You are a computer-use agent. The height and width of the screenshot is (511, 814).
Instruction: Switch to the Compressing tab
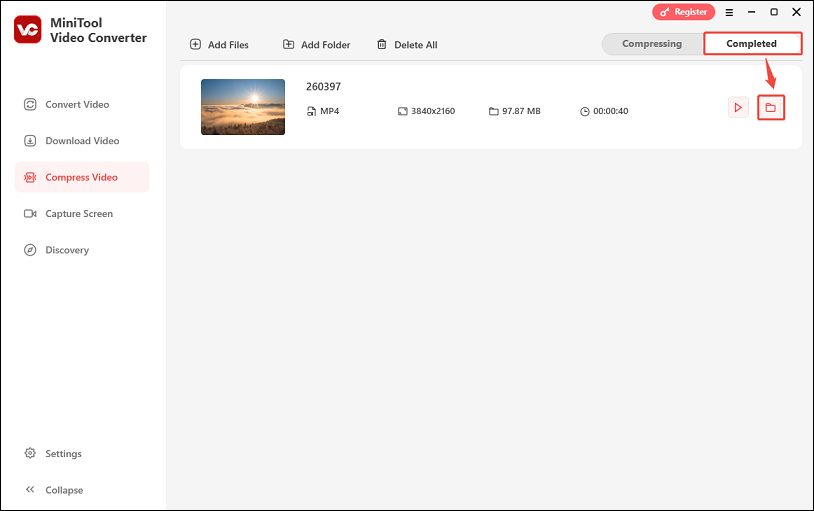pos(652,44)
